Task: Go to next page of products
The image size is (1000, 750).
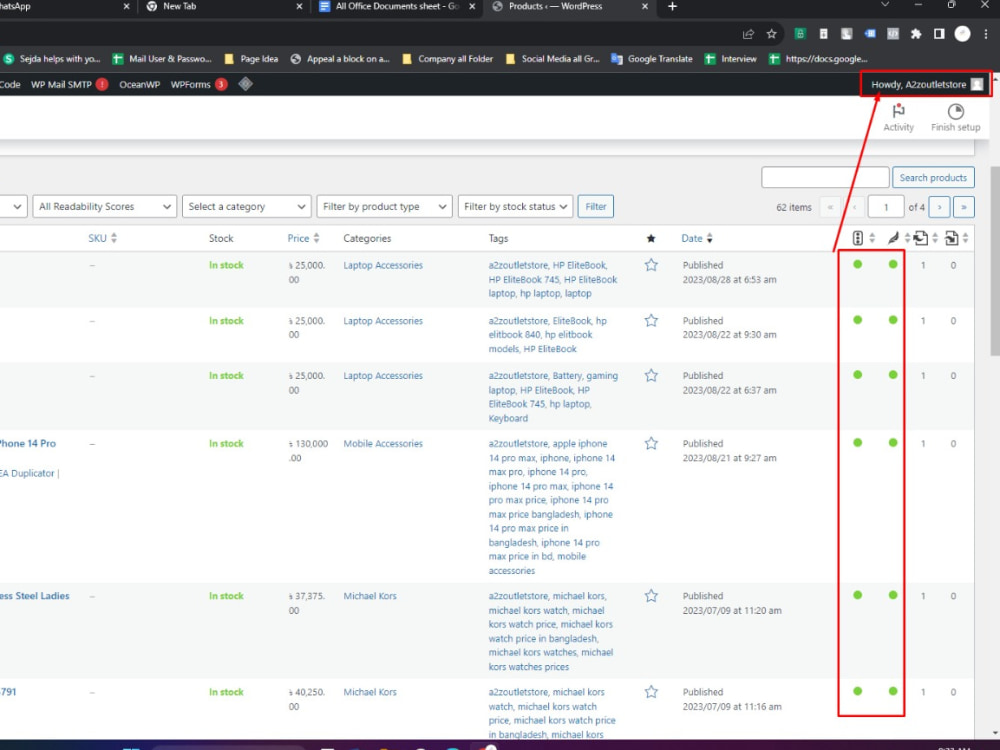Action: pyautogui.click(x=939, y=207)
